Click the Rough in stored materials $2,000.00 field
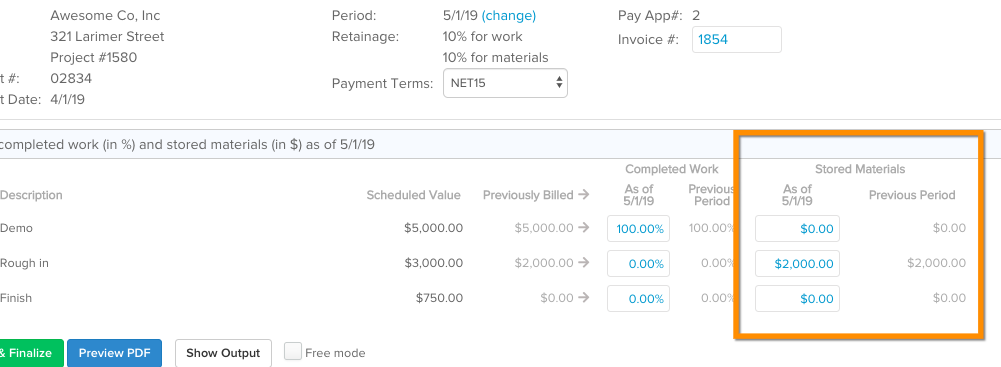Viewport: 1001px width, 367px height. point(797,264)
